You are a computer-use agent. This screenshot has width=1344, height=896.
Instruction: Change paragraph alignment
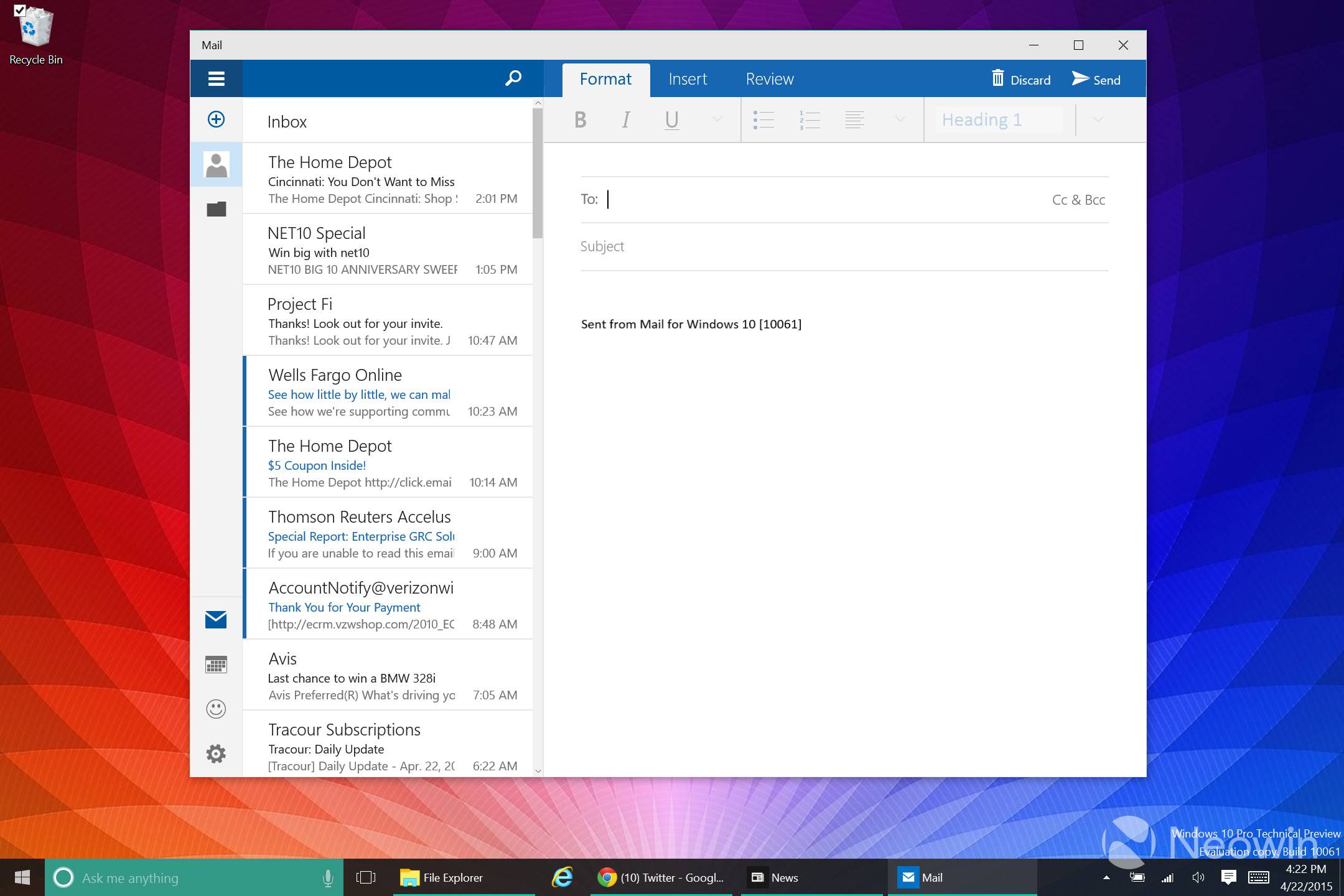(855, 119)
